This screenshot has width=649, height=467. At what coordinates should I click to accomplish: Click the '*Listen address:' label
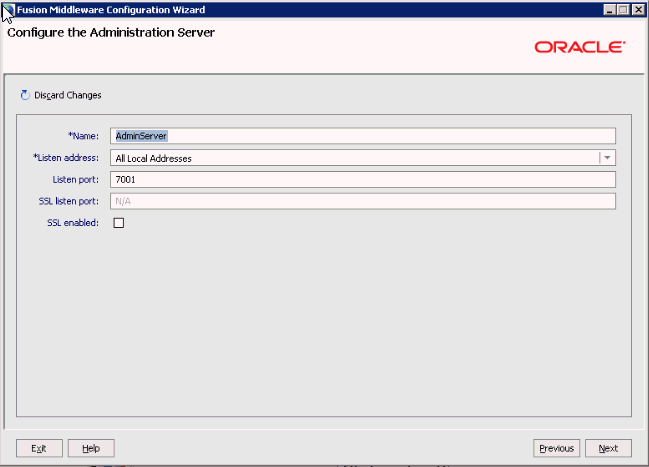click(66, 158)
